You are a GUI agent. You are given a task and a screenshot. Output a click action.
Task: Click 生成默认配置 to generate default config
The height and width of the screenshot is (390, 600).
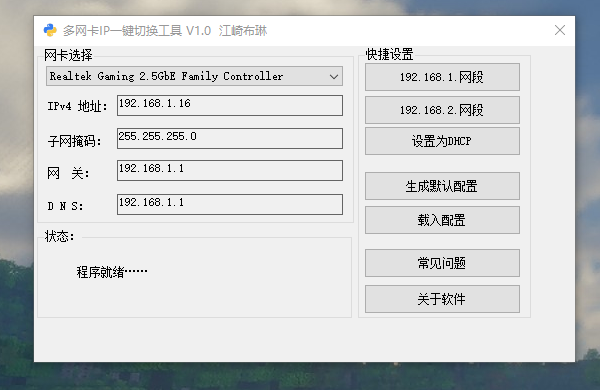coord(442,186)
